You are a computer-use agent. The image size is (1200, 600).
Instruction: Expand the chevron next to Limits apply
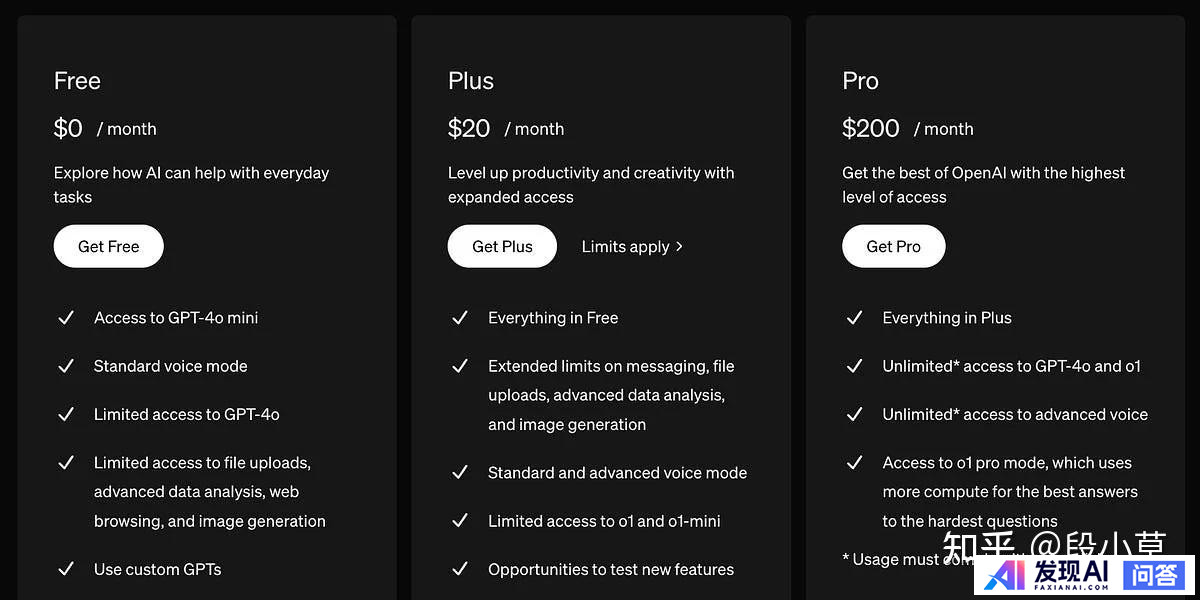(679, 246)
